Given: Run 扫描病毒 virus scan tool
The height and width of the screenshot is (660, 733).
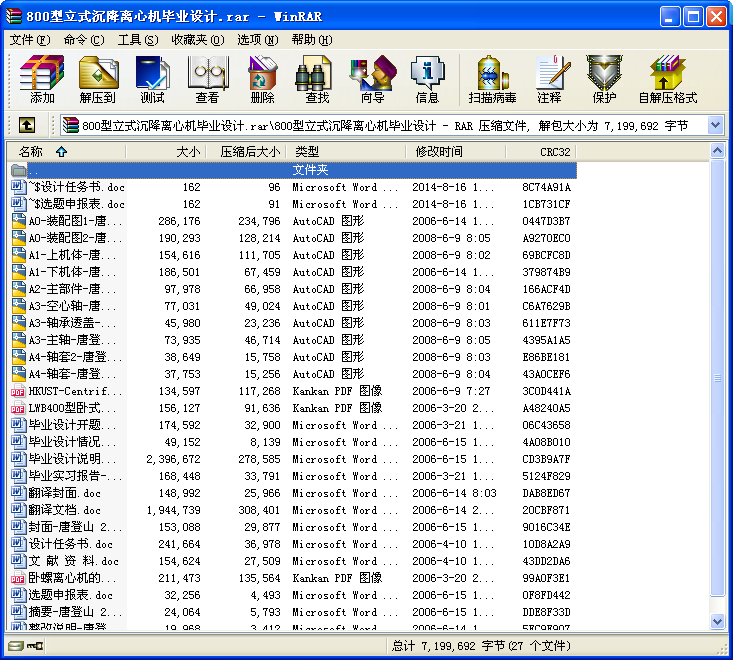Looking at the screenshot, I should pyautogui.click(x=492, y=79).
